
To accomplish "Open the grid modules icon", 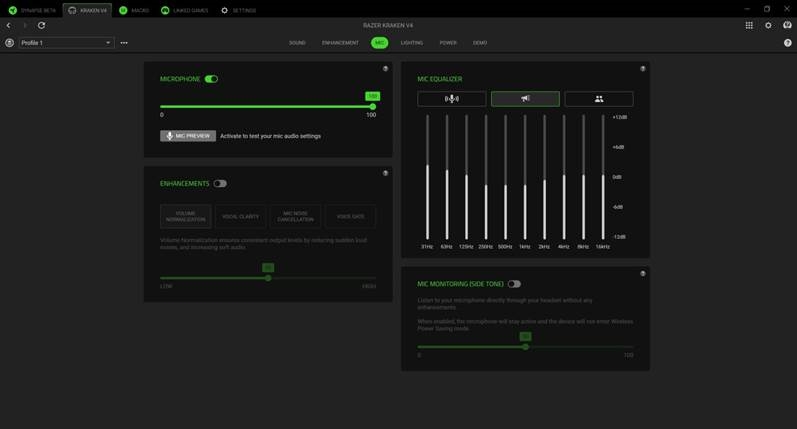I will tap(749, 25).
